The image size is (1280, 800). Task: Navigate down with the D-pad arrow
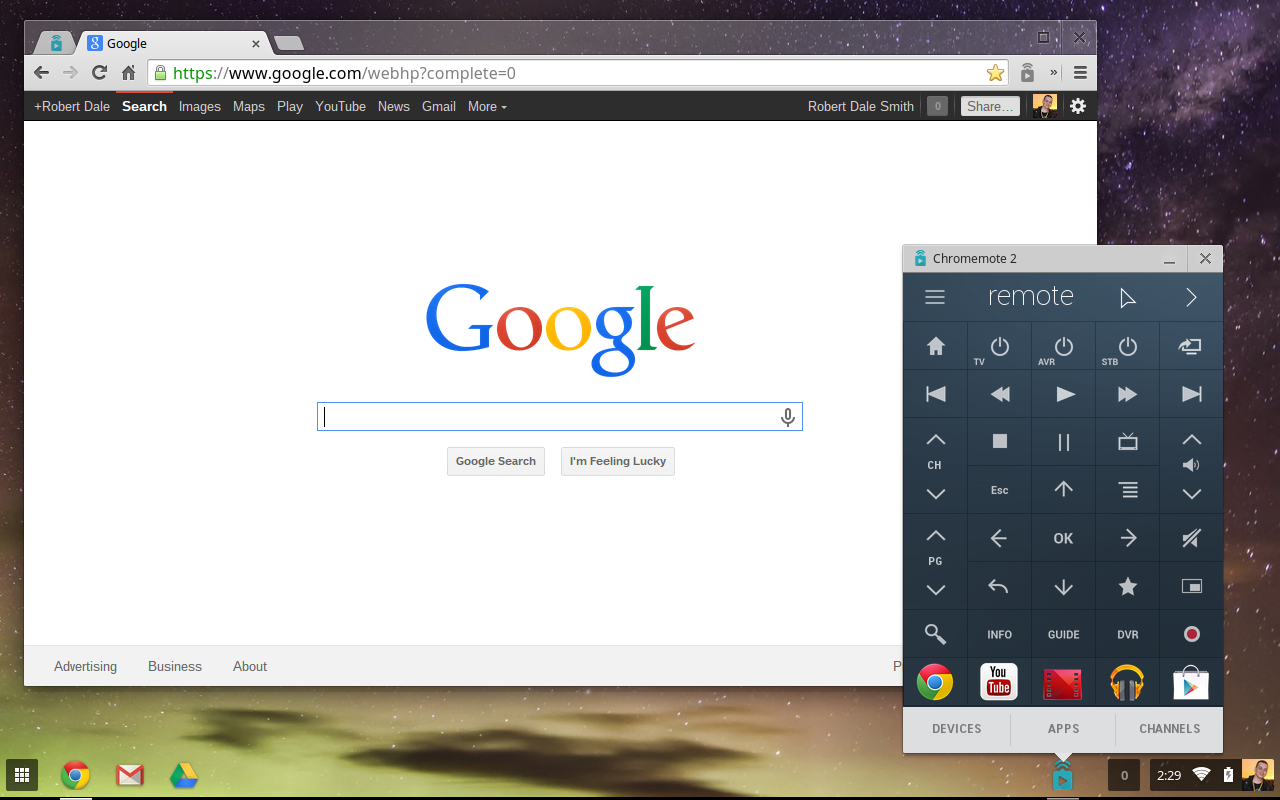[x=1064, y=586]
